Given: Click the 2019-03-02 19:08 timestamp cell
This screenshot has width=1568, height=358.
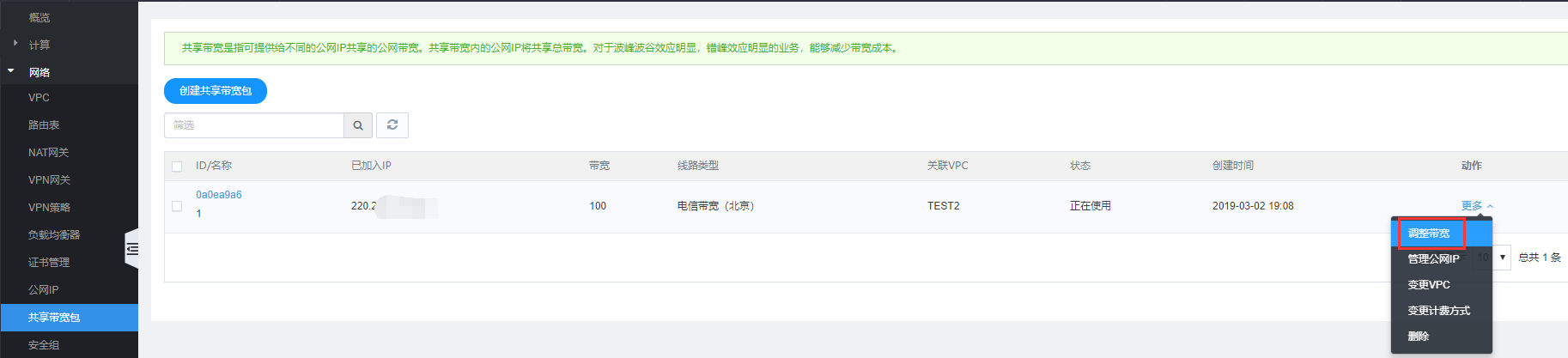Looking at the screenshot, I should pyautogui.click(x=1253, y=206).
